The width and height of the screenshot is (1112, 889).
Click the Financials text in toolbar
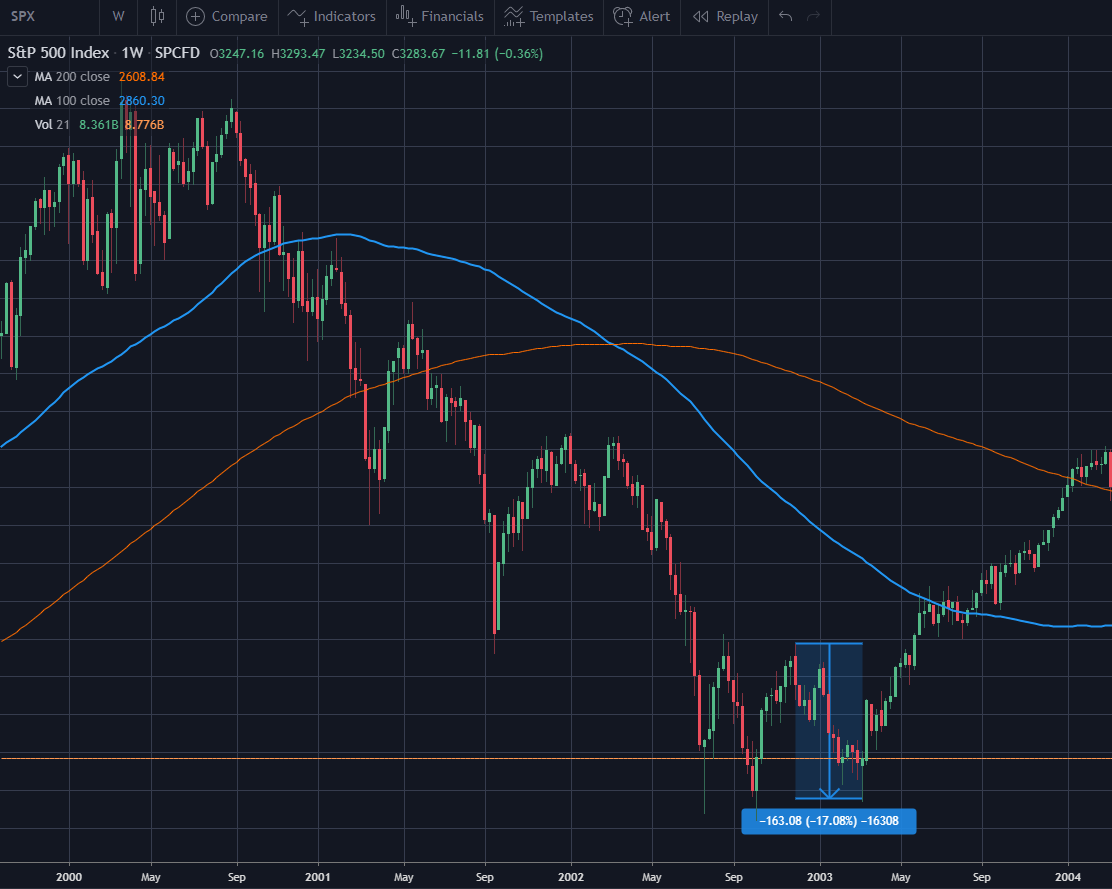452,16
